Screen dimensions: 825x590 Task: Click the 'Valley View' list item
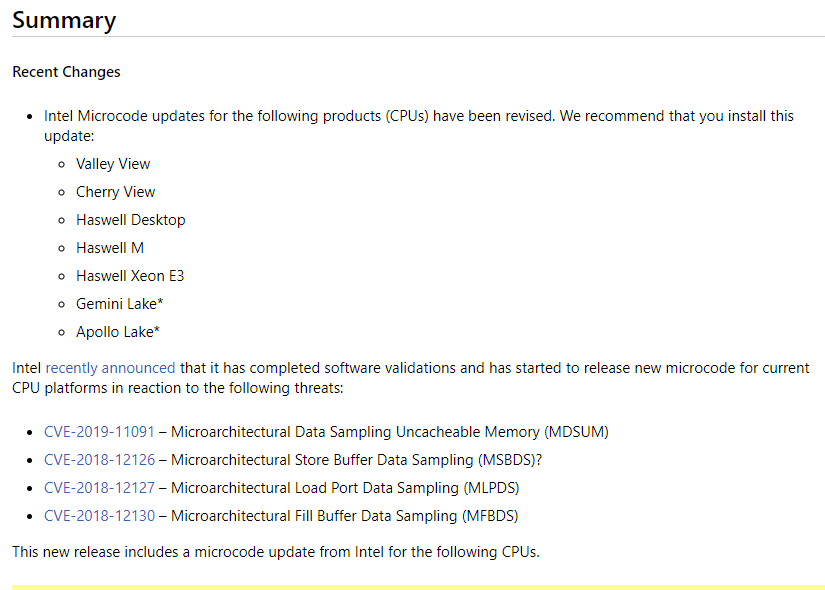click(x=113, y=164)
